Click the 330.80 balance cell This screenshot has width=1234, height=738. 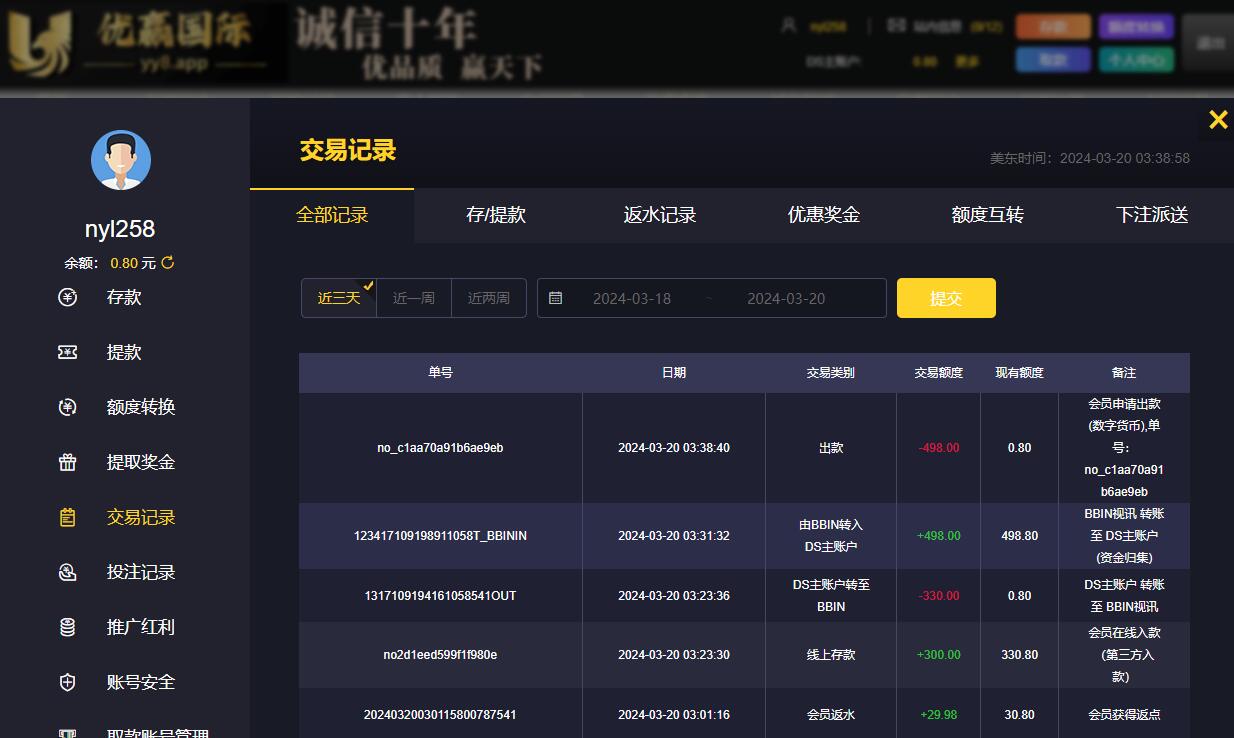[x=1020, y=655]
